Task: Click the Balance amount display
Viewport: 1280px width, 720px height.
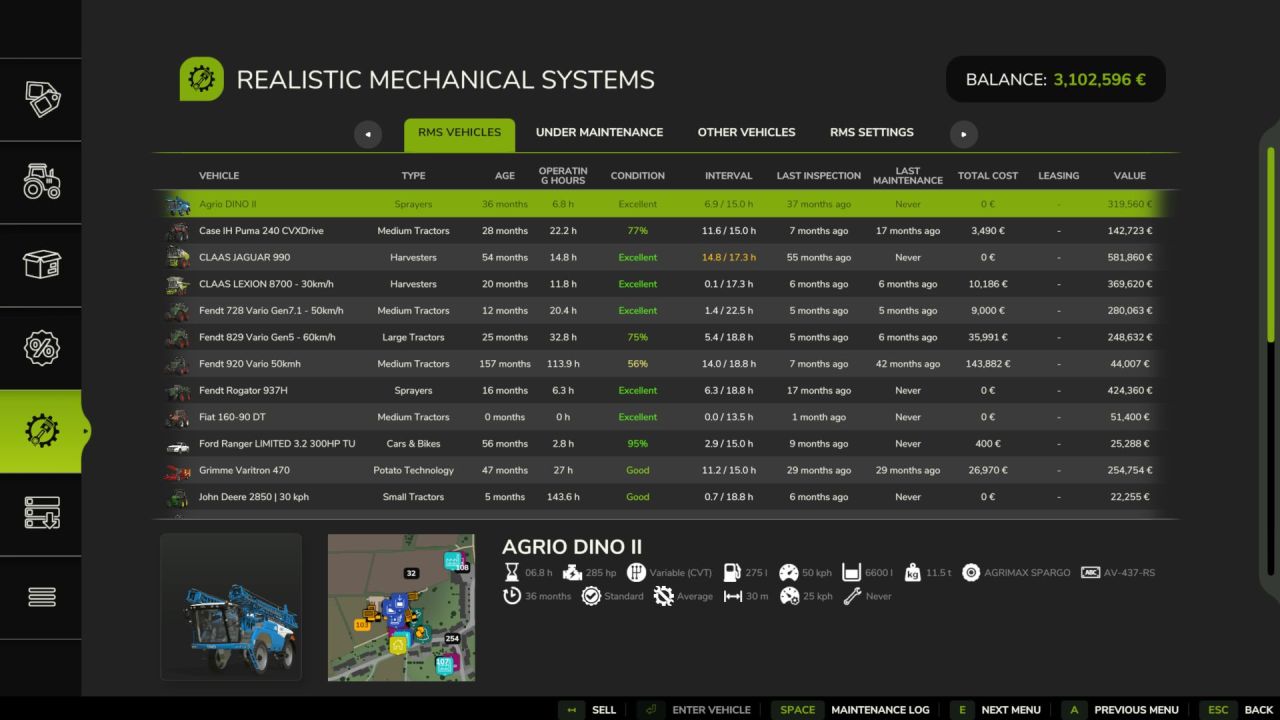Action: click(x=1056, y=79)
